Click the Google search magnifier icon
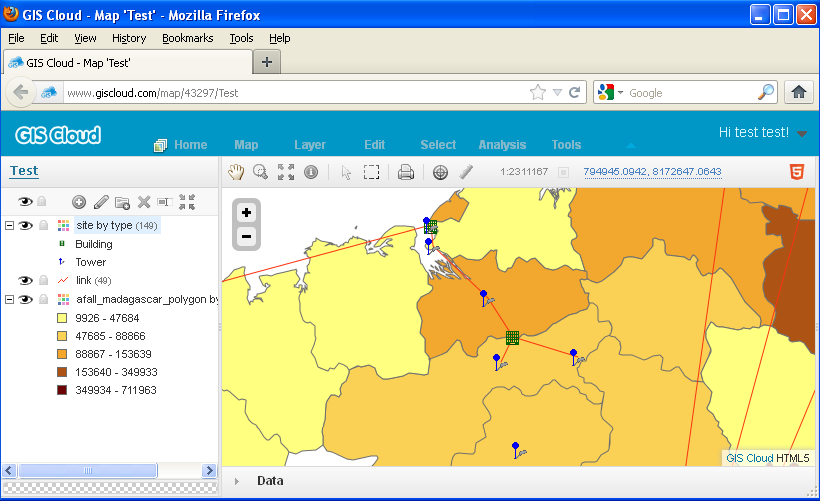 pos(766,92)
